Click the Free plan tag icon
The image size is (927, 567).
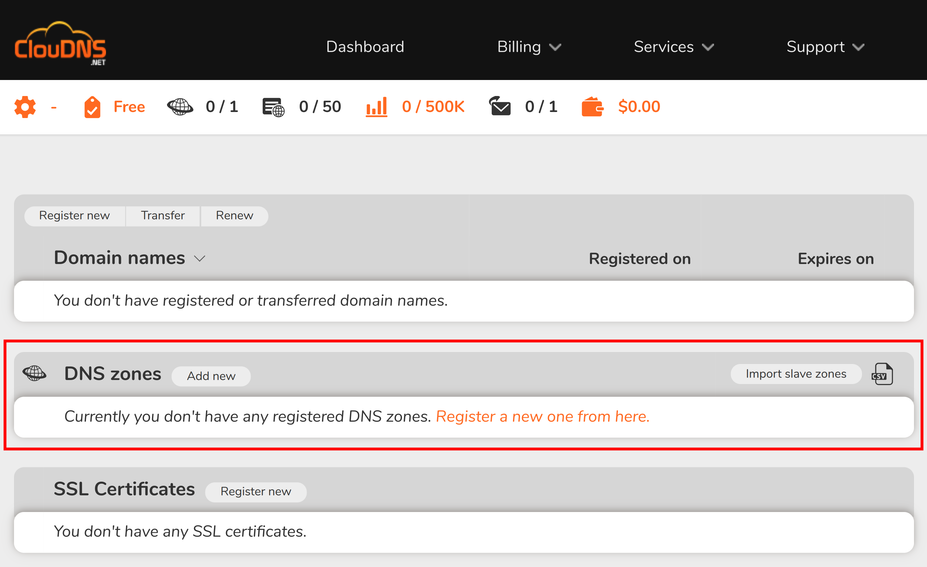[x=92, y=107]
